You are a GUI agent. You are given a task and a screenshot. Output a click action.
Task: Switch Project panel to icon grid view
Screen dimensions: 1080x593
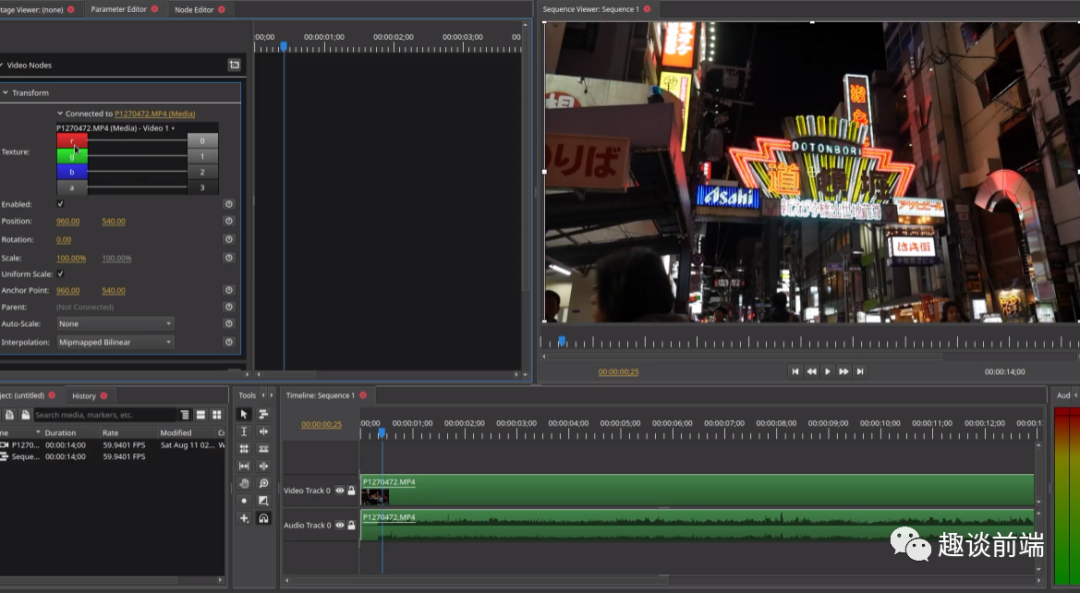[217, 415]
